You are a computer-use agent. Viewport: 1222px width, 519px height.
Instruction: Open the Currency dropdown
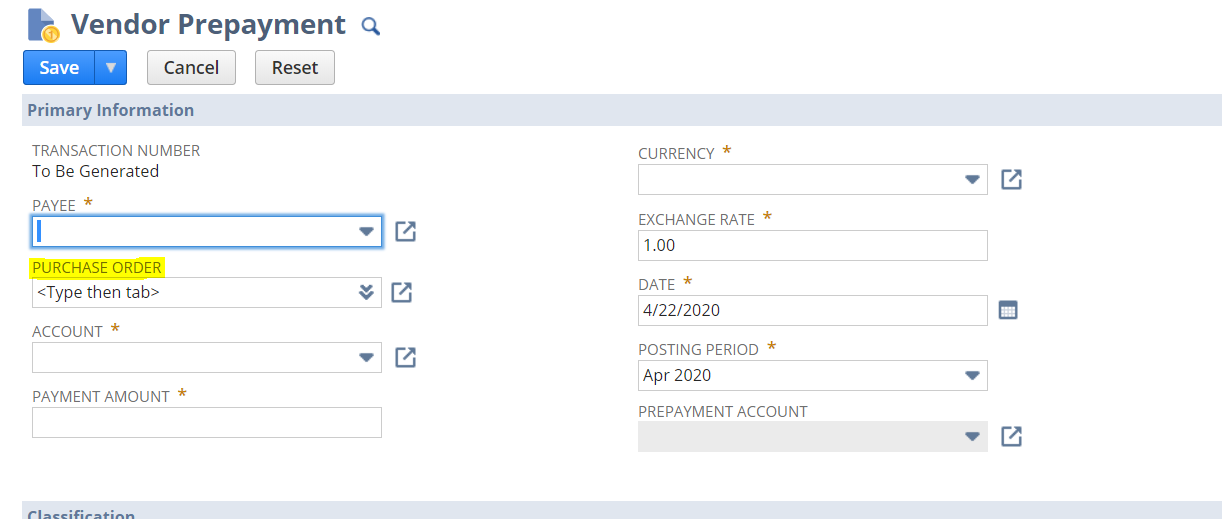pyautogui.click(x=971, y=180)
